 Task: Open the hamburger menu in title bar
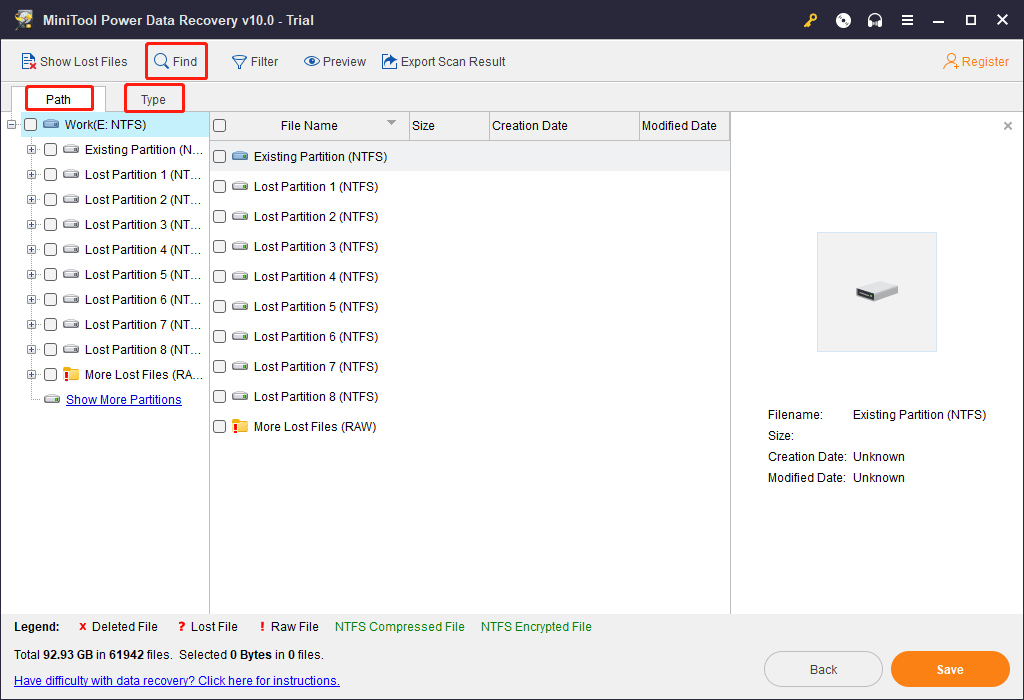click(907, 20)
